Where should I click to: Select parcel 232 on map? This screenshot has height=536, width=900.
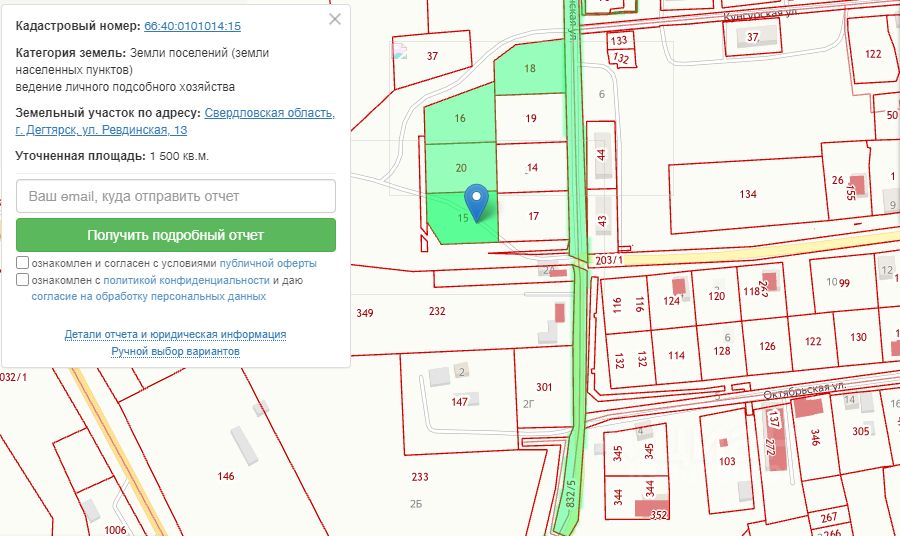pos(437,311)
